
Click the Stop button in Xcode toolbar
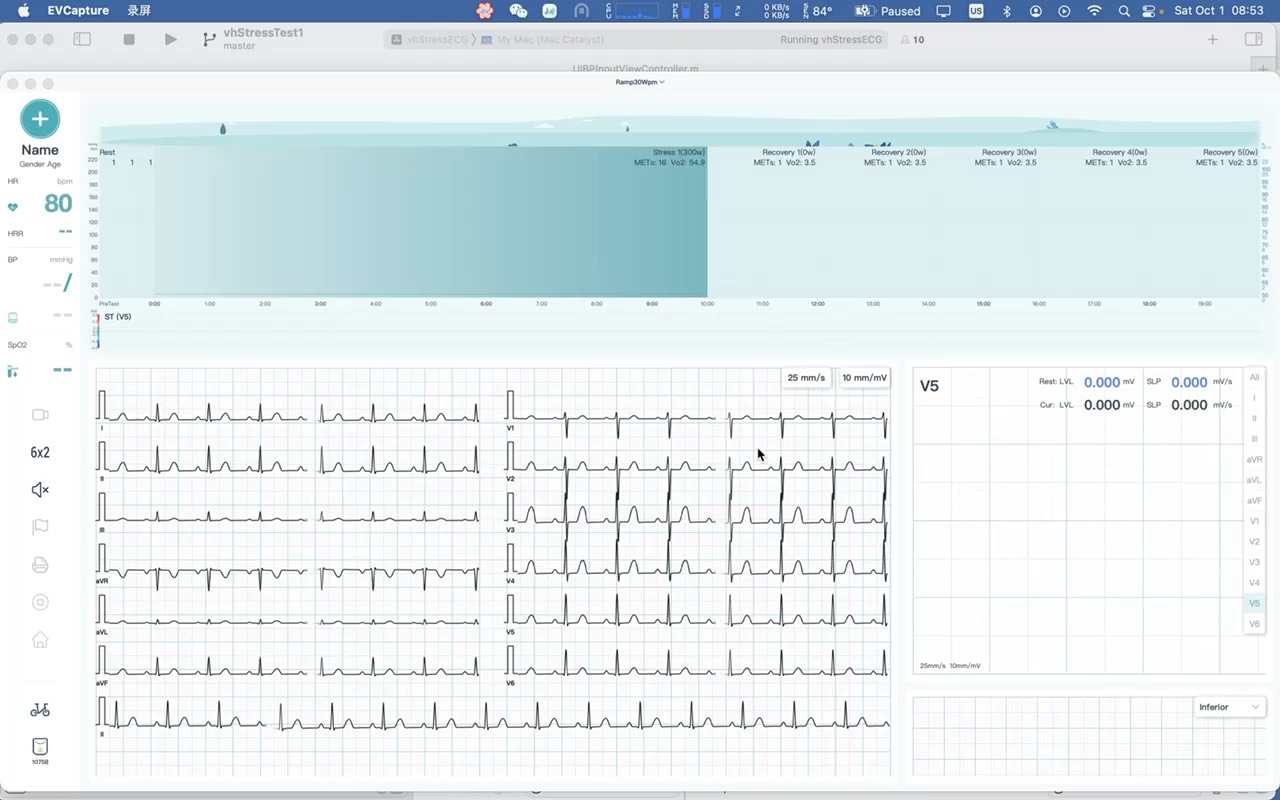129,39
